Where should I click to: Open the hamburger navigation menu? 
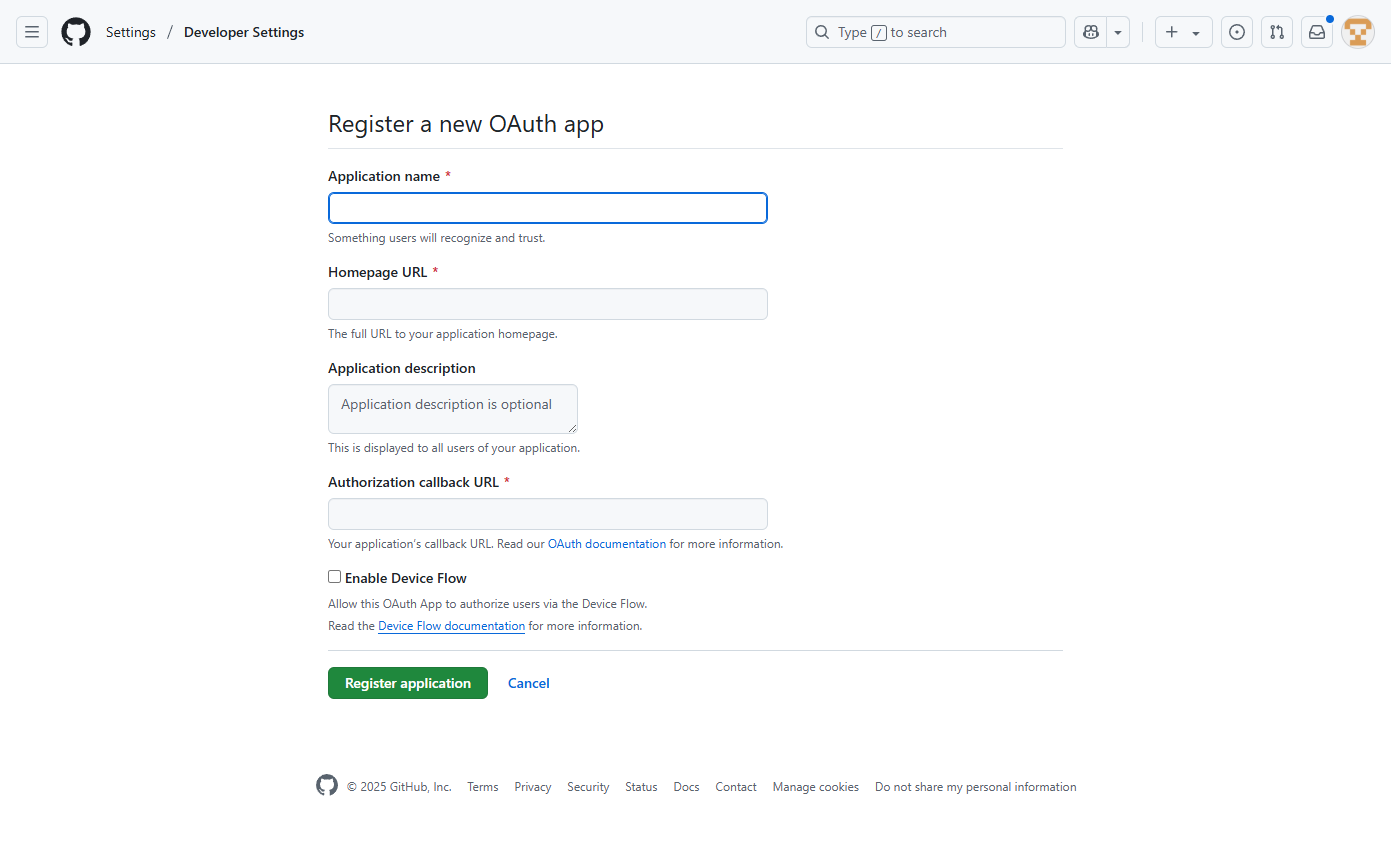click(x=32, y=32)
